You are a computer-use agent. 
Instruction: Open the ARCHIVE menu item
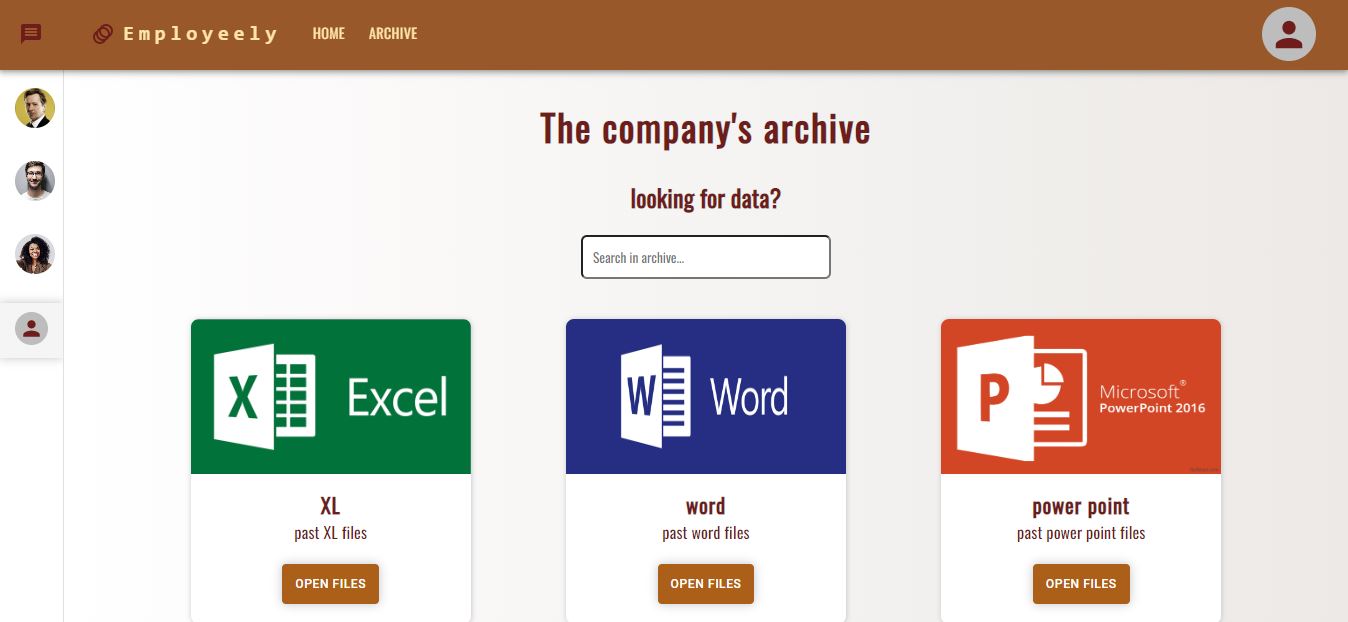click(x=393, y=34)
